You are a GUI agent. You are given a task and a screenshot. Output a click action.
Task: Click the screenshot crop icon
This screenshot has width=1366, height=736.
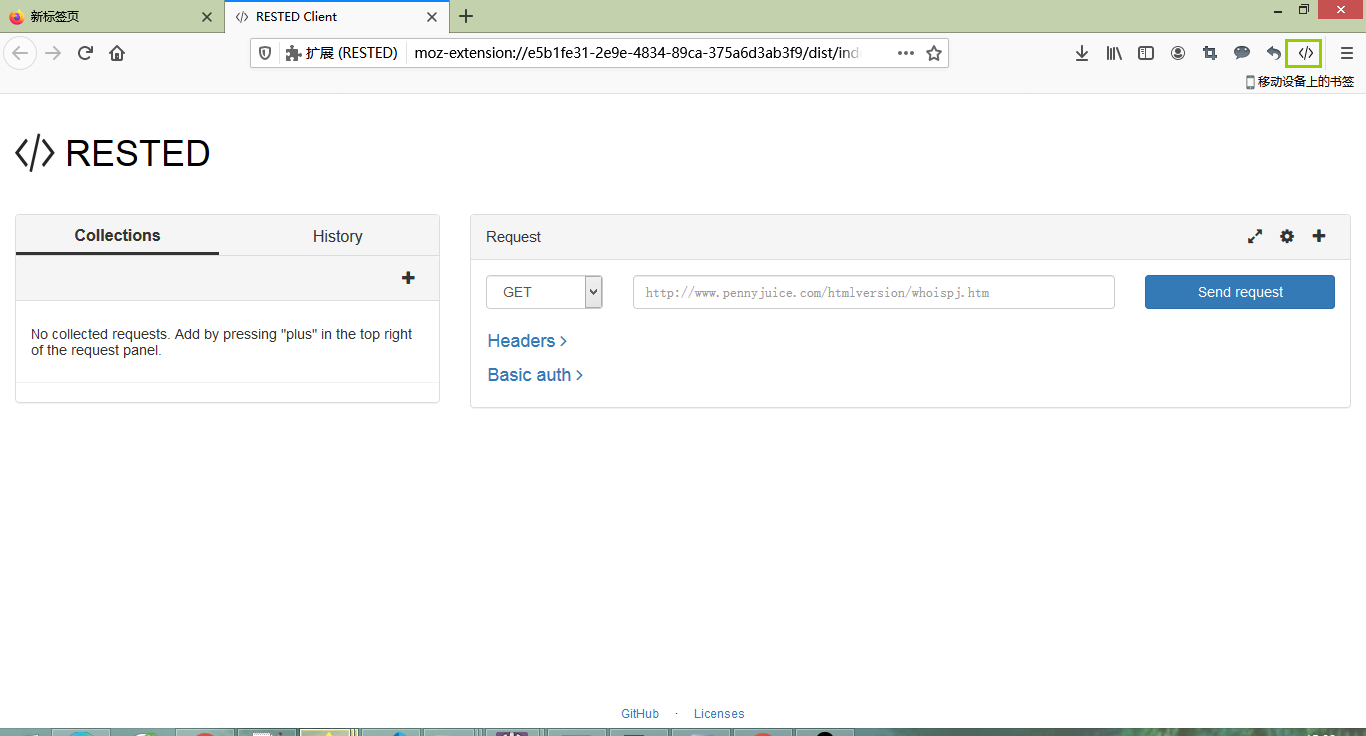pyautogui.click(x=1210, y=53)
